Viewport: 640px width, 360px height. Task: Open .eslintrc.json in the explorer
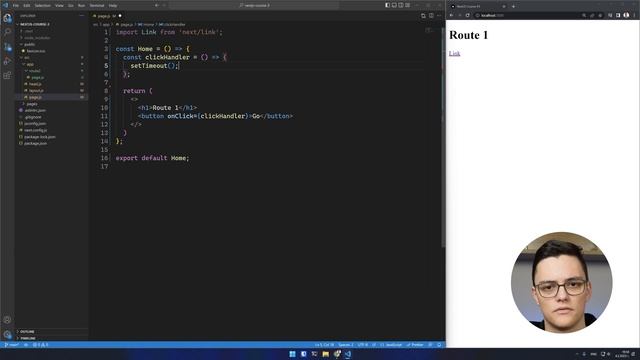click(52, 110)
